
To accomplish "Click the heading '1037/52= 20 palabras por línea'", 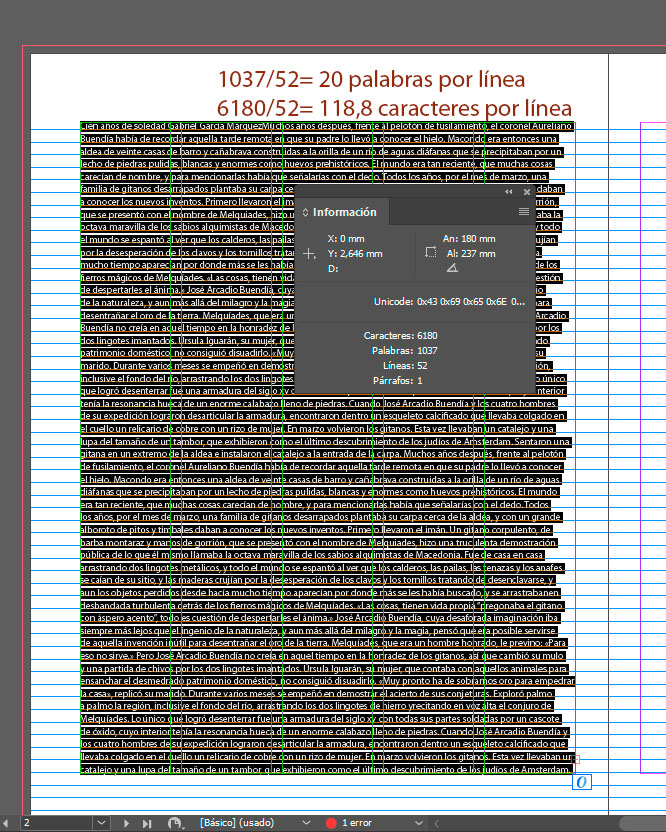I will pos(371,79).
